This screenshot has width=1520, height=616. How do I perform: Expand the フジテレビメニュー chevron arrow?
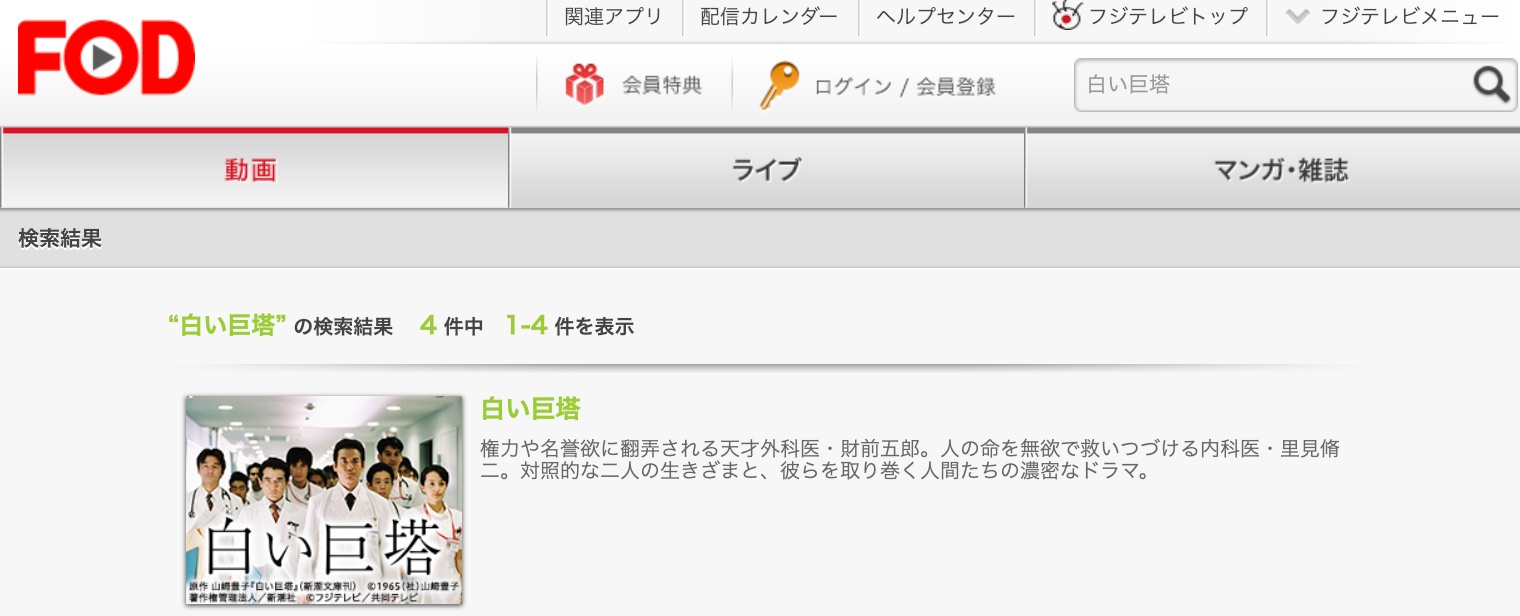1297,17
